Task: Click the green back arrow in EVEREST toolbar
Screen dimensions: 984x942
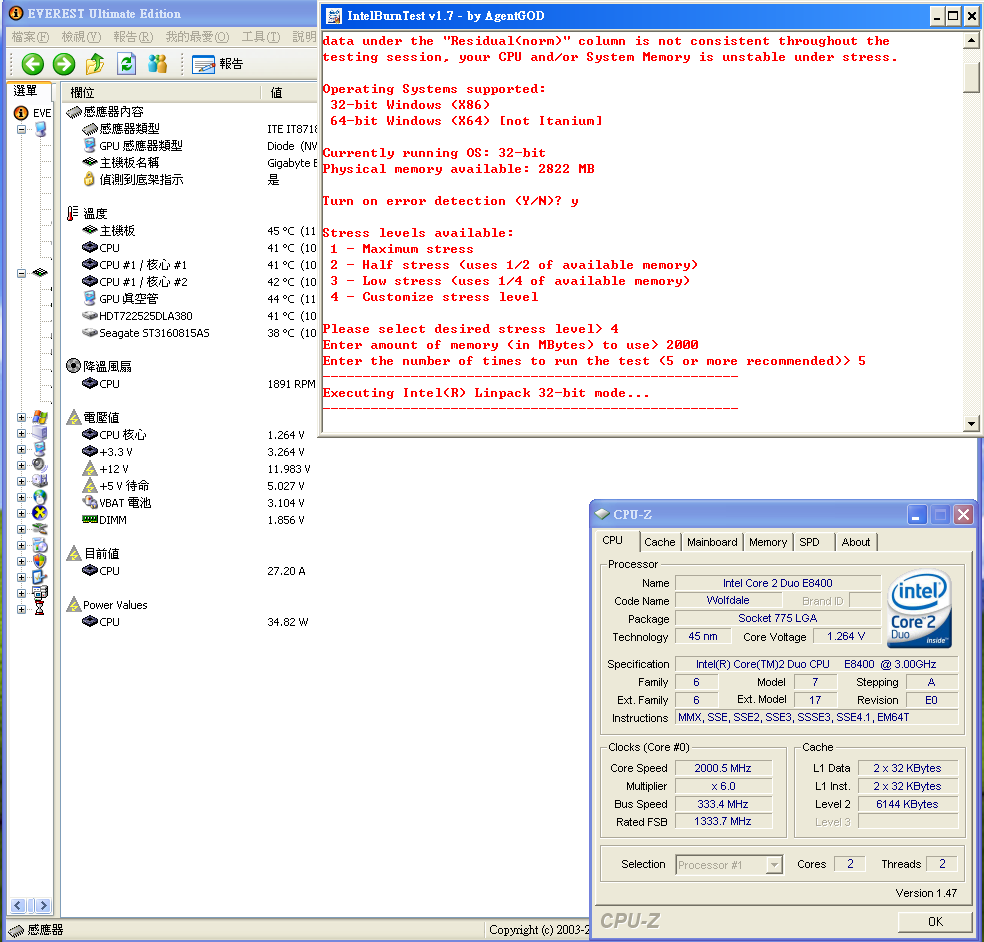Action: pyautogui.click(x=33, y=64)
